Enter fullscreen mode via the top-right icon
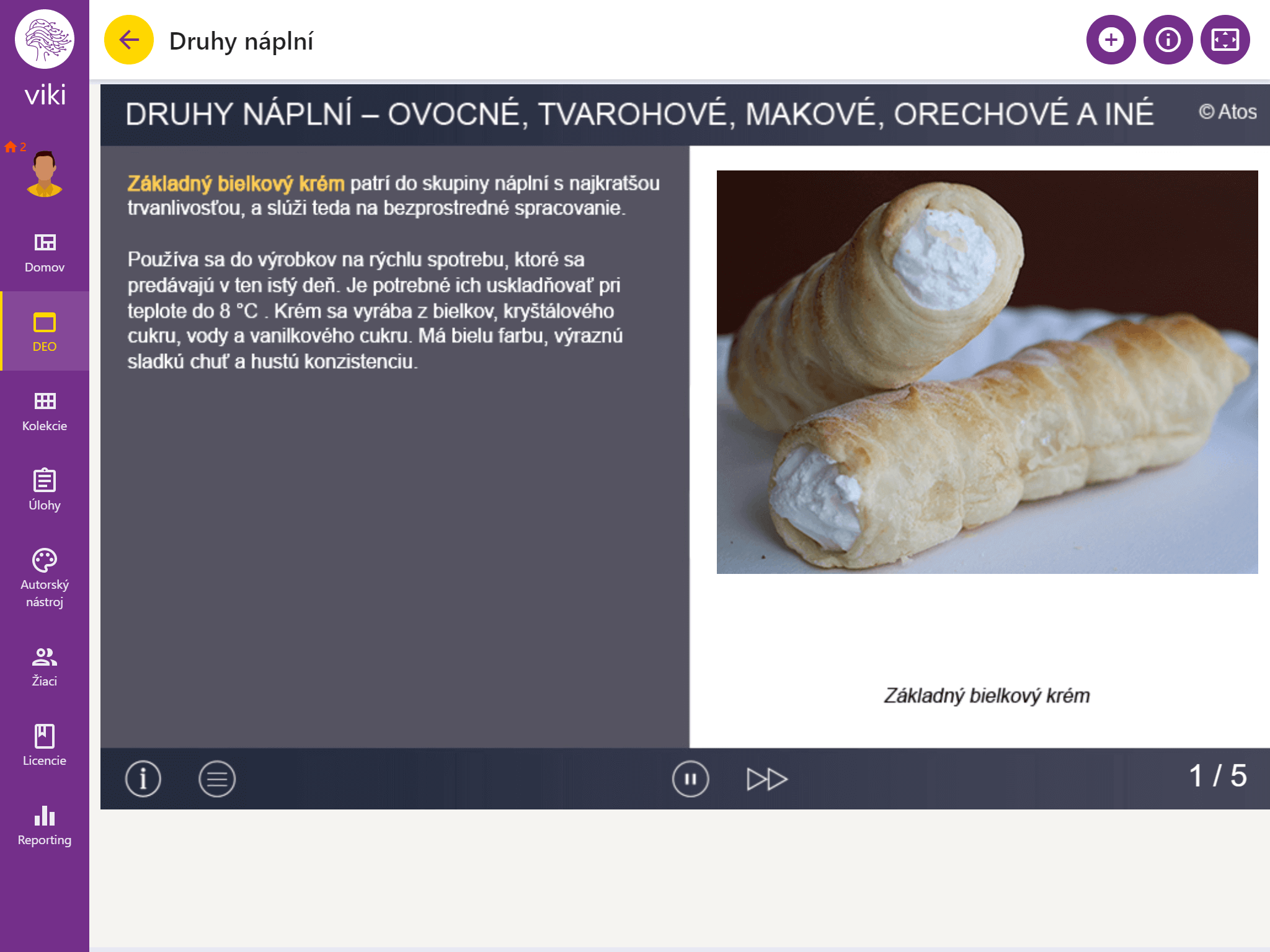The image size is (1270, 952). click(x=1225, y=40)
